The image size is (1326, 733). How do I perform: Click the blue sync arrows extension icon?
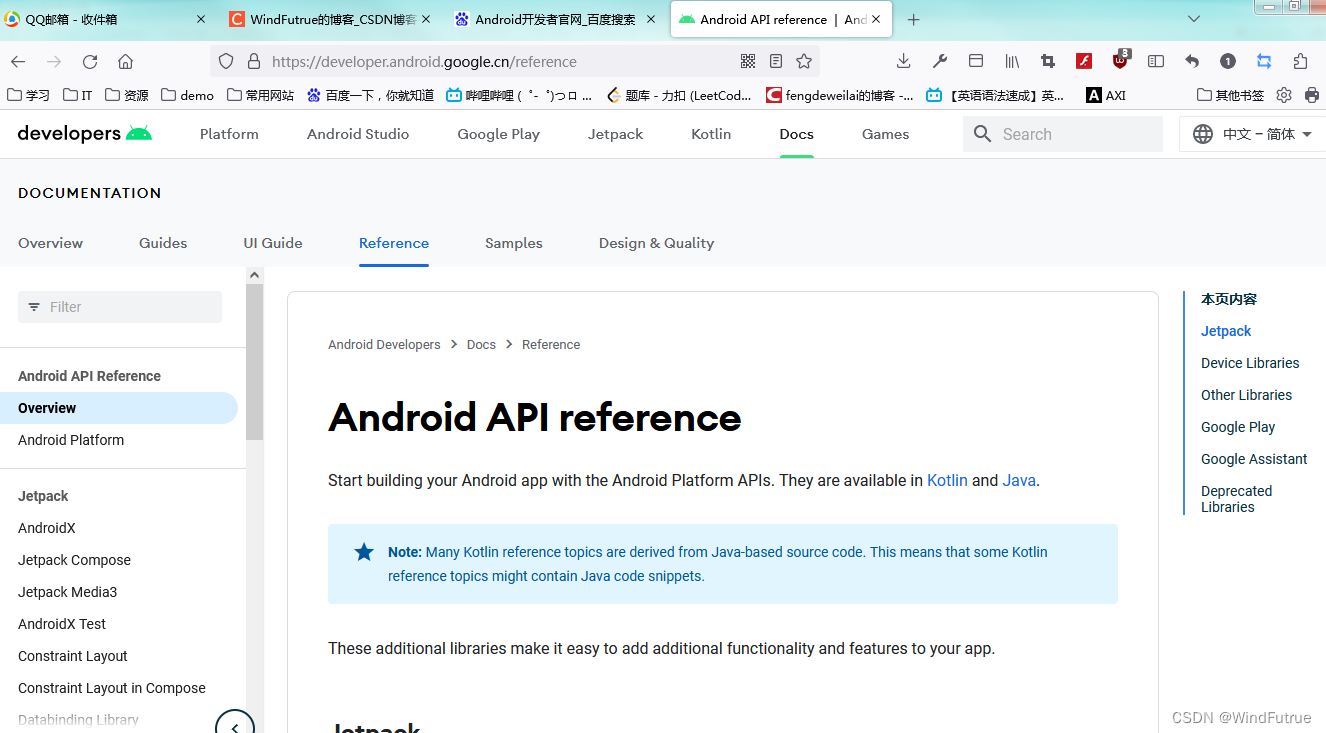point(1264,61)
